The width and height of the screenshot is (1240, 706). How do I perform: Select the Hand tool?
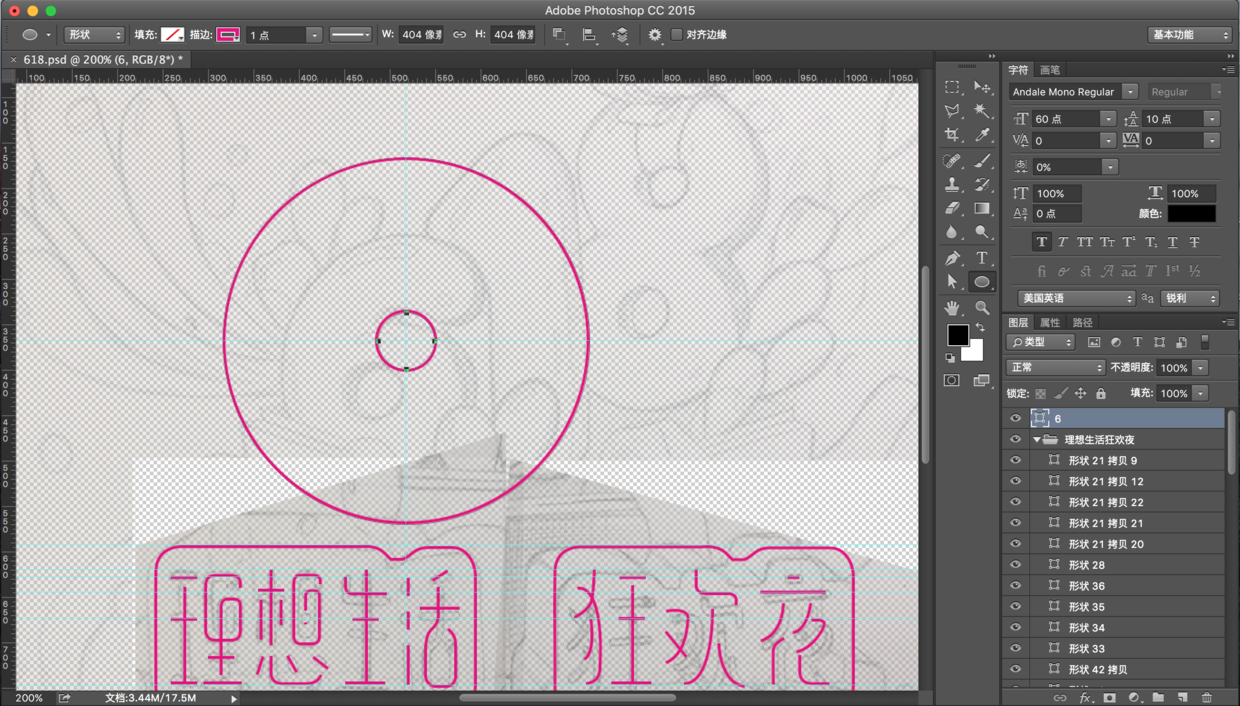click(x=952, y=308)
